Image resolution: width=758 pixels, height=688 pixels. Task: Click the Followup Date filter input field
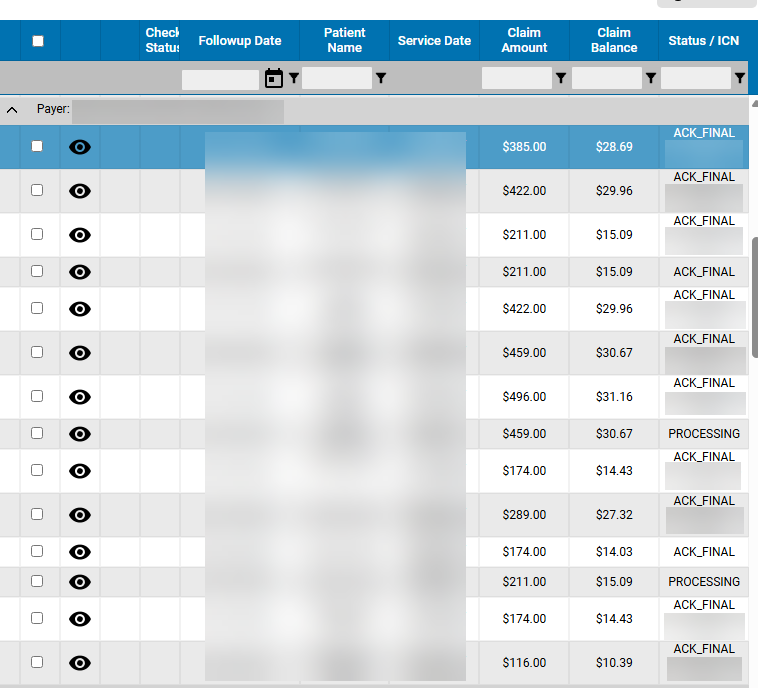pos(220,78)
